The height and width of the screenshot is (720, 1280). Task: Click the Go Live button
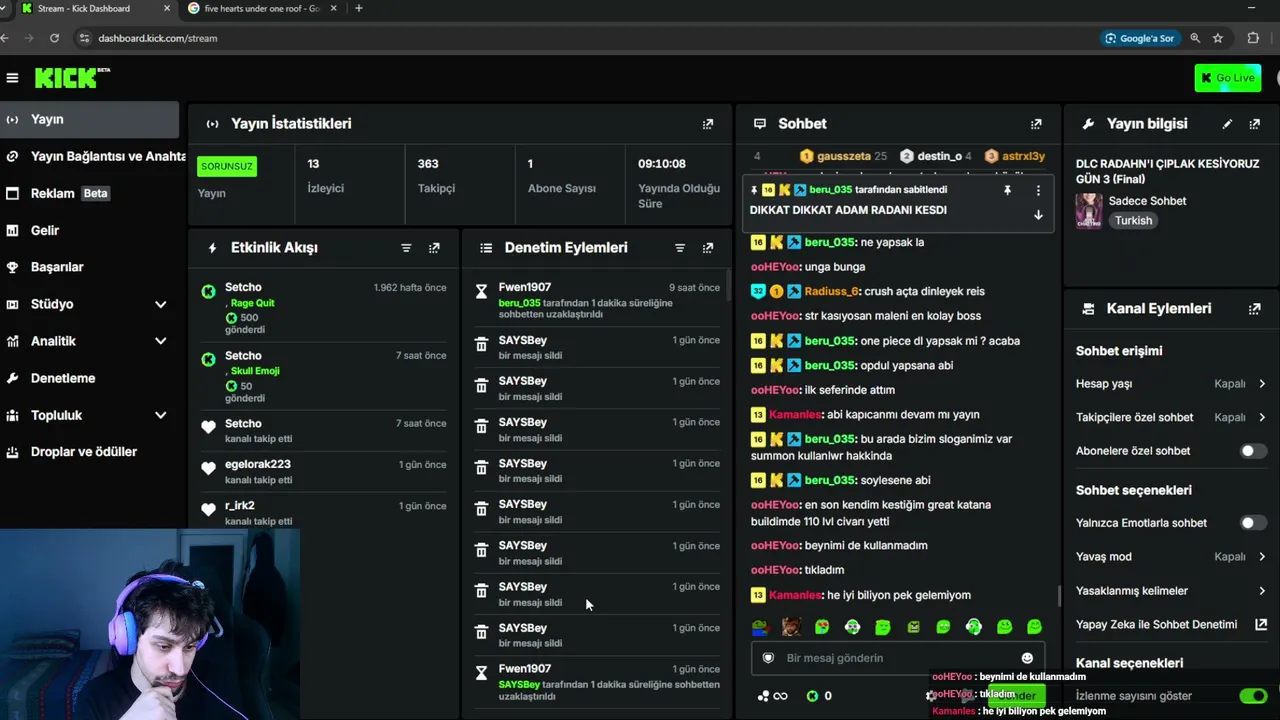1227,78
